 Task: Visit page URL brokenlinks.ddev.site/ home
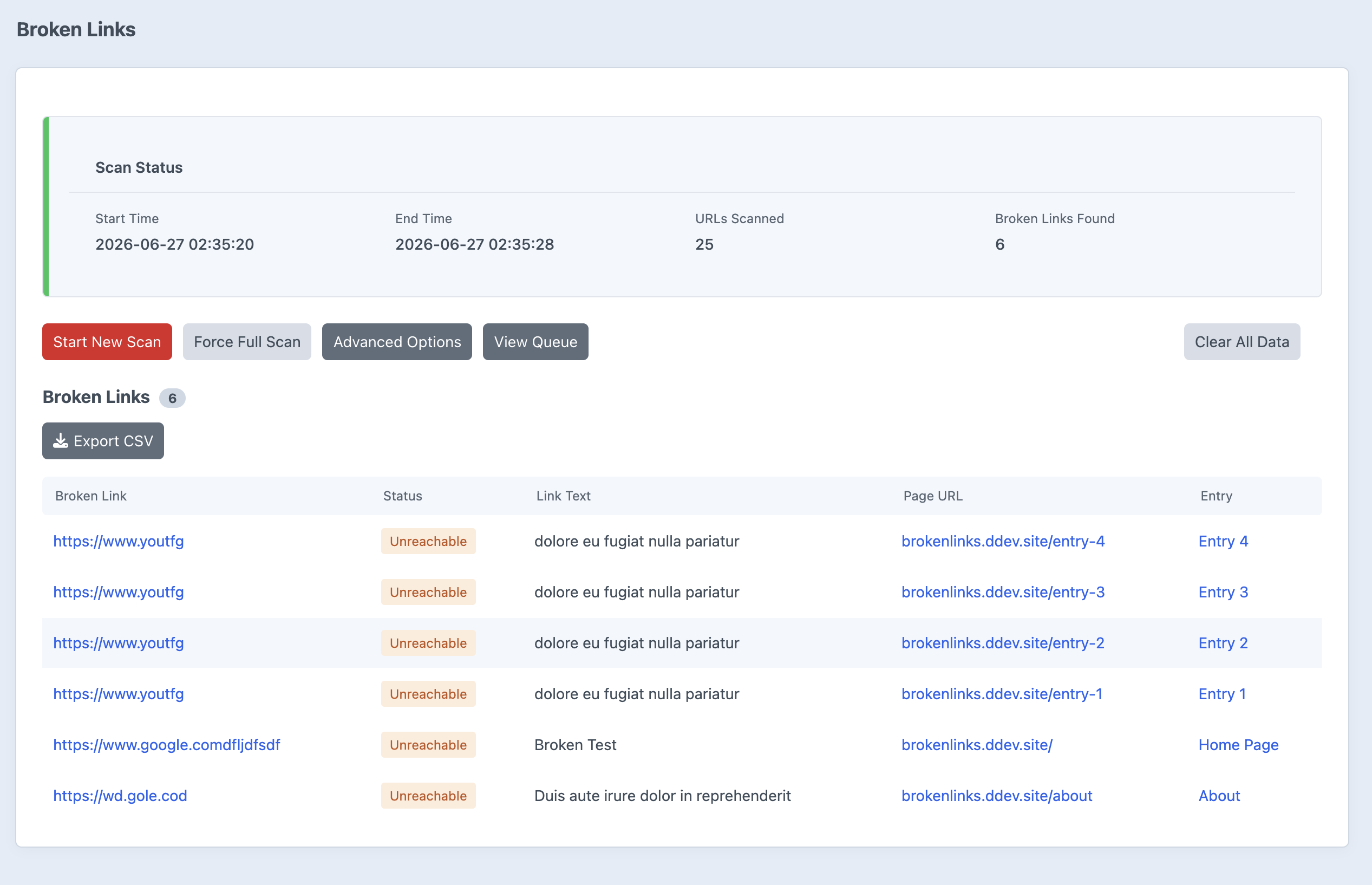pos(977,745)
